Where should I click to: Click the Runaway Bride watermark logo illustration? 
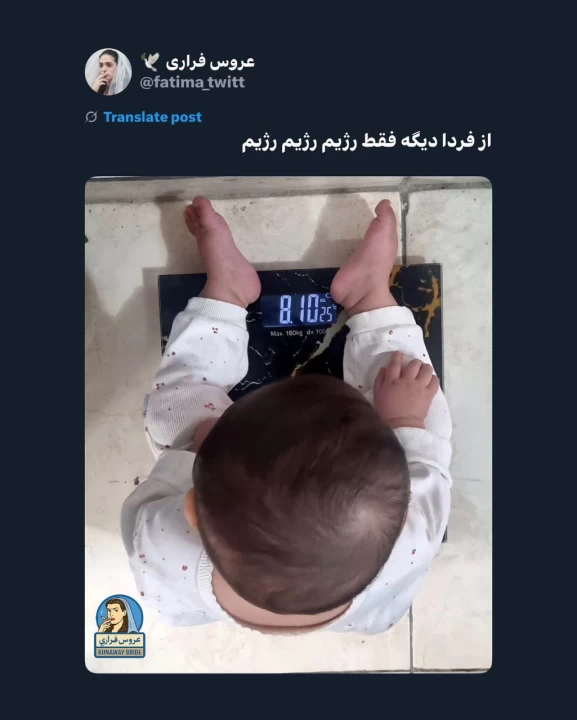pos(119,614)
